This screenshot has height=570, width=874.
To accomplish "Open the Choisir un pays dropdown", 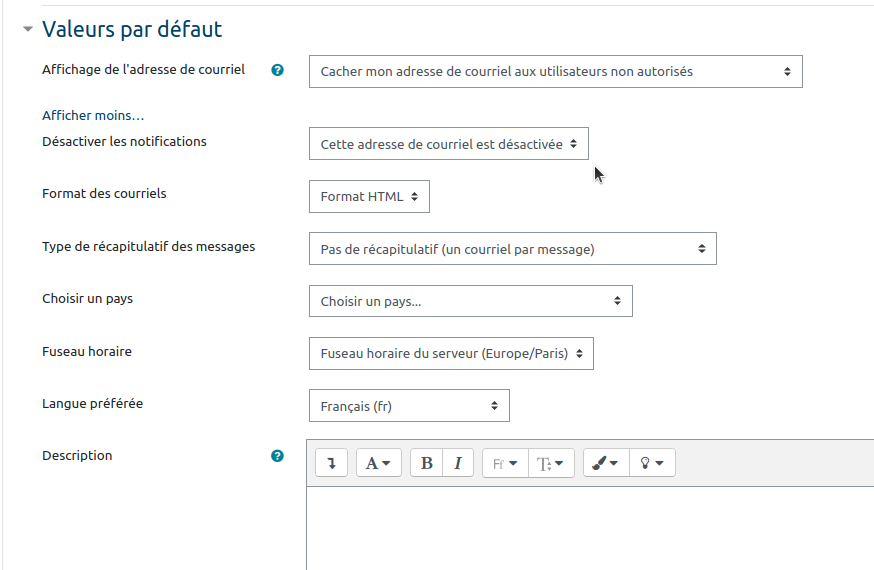I will pyautogui.click(x=470, y=301).
